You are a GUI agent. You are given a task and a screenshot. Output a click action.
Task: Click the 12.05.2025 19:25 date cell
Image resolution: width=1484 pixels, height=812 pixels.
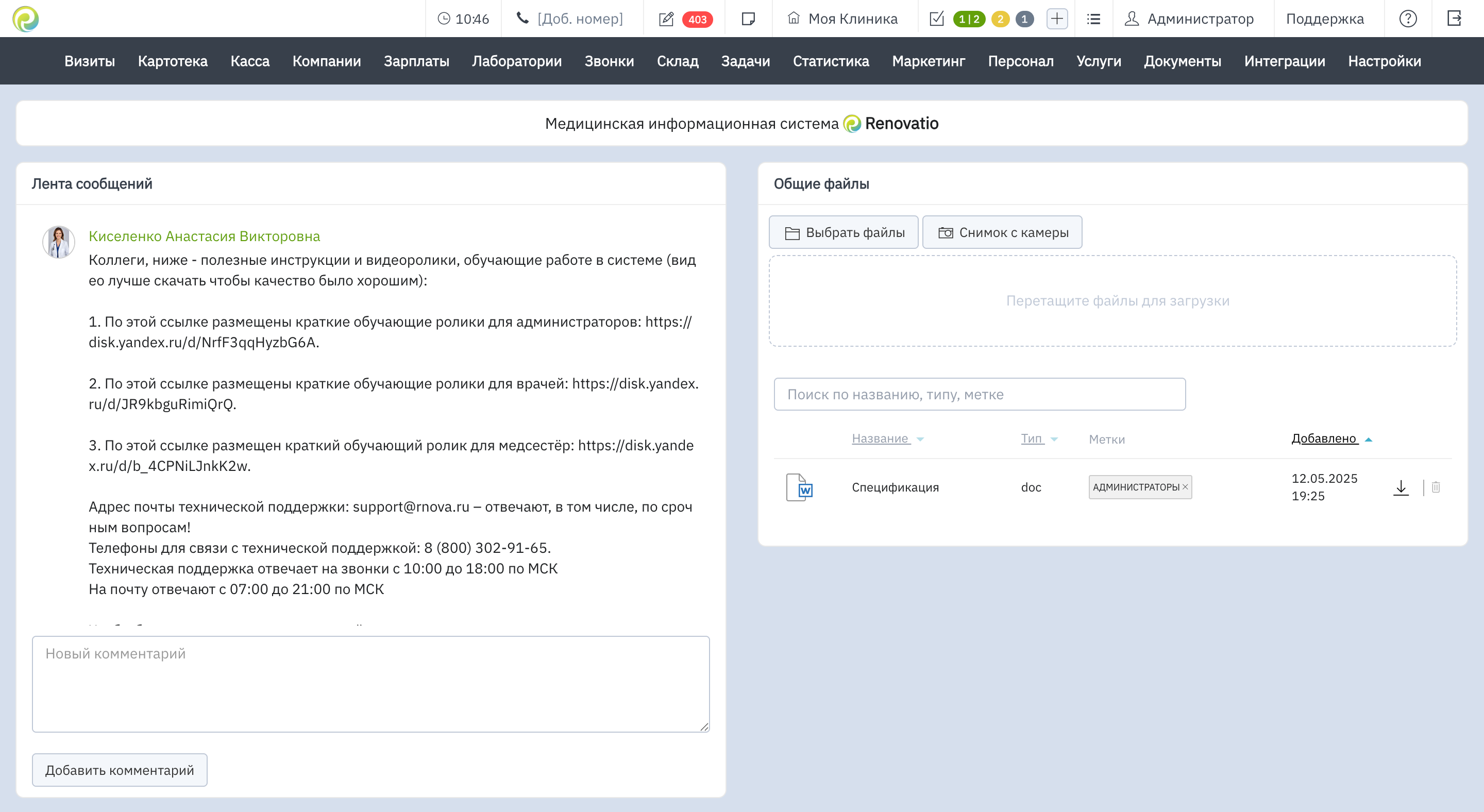click(x=1324, y=487)
